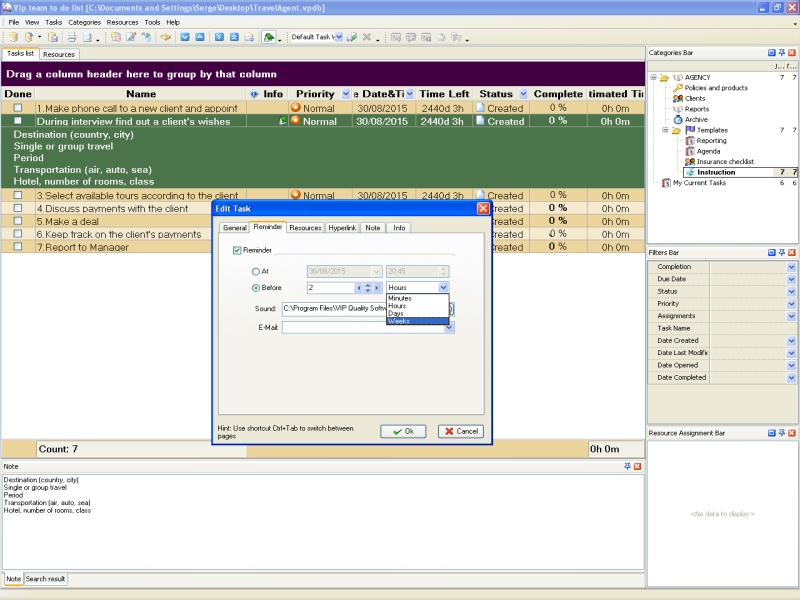The height and width of the screenshot is (600, 800).
Task: Click the E-Mail input field
Action: (x=363, y=327)
